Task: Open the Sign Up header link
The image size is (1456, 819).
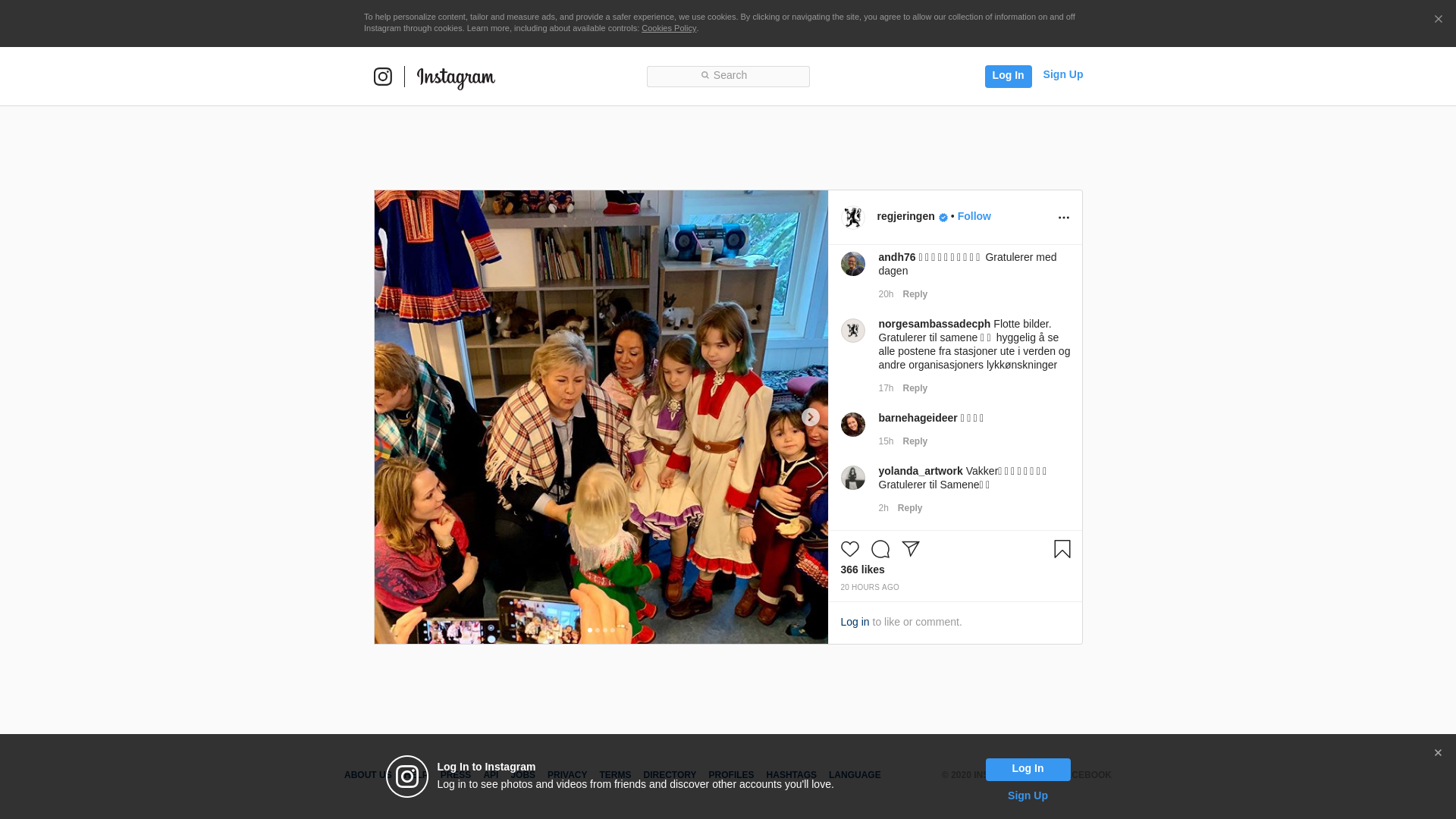Action: tap(1062, 74)
